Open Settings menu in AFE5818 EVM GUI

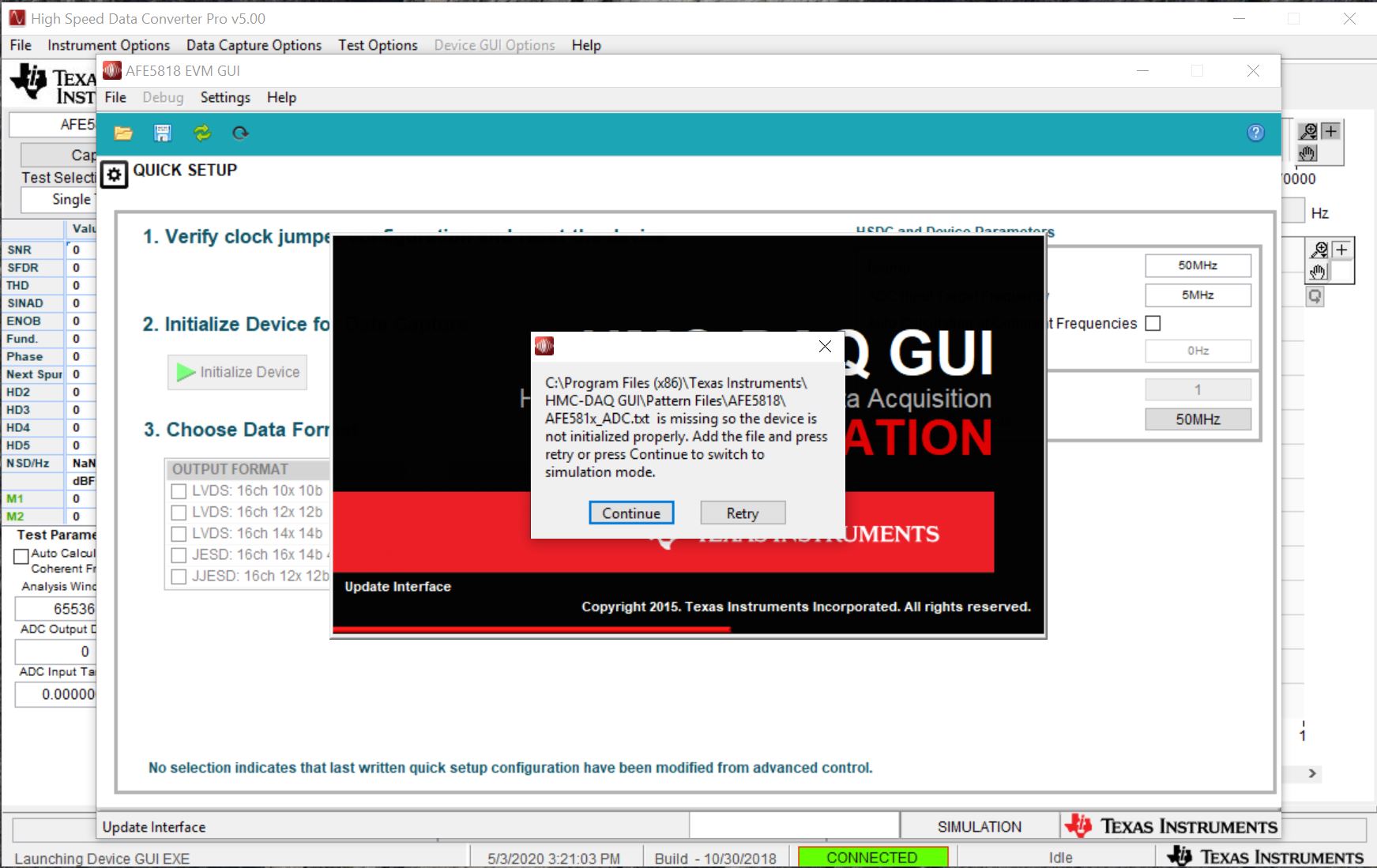(225, 97)
